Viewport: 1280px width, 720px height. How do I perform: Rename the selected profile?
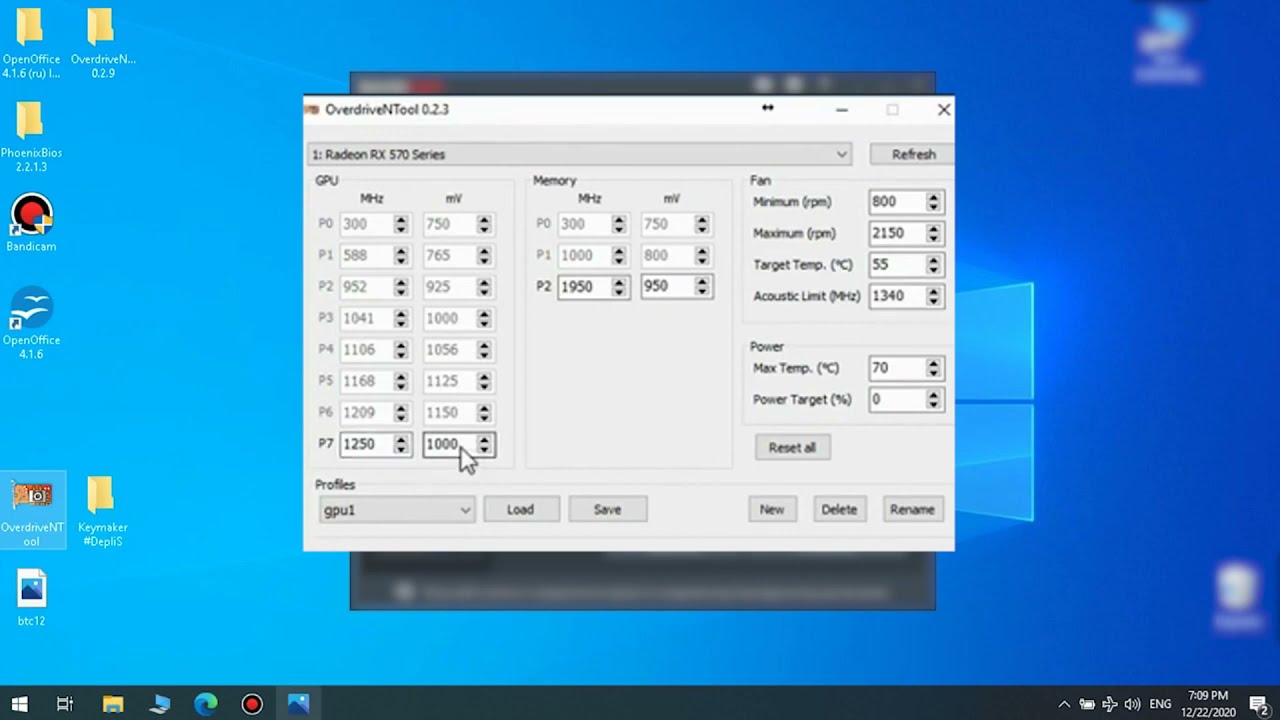point(912,509)
